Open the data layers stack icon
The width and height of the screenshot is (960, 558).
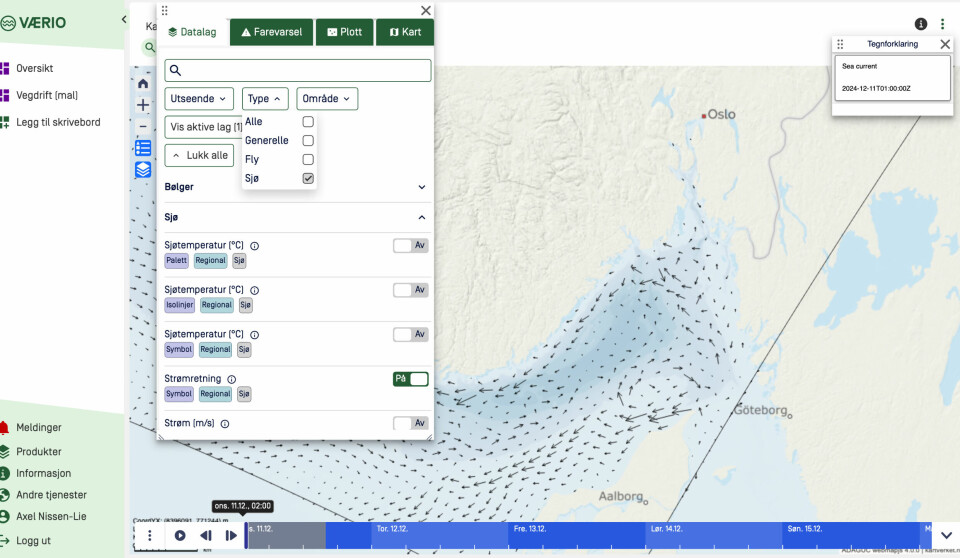pyautogui.click(x=143, y=169)
